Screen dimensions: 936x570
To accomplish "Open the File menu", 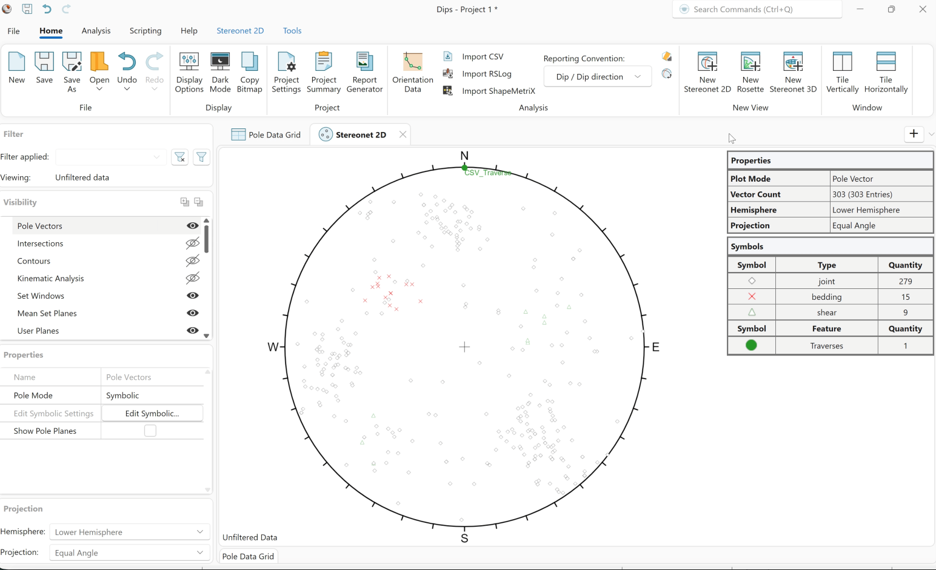I will (13, 31).
